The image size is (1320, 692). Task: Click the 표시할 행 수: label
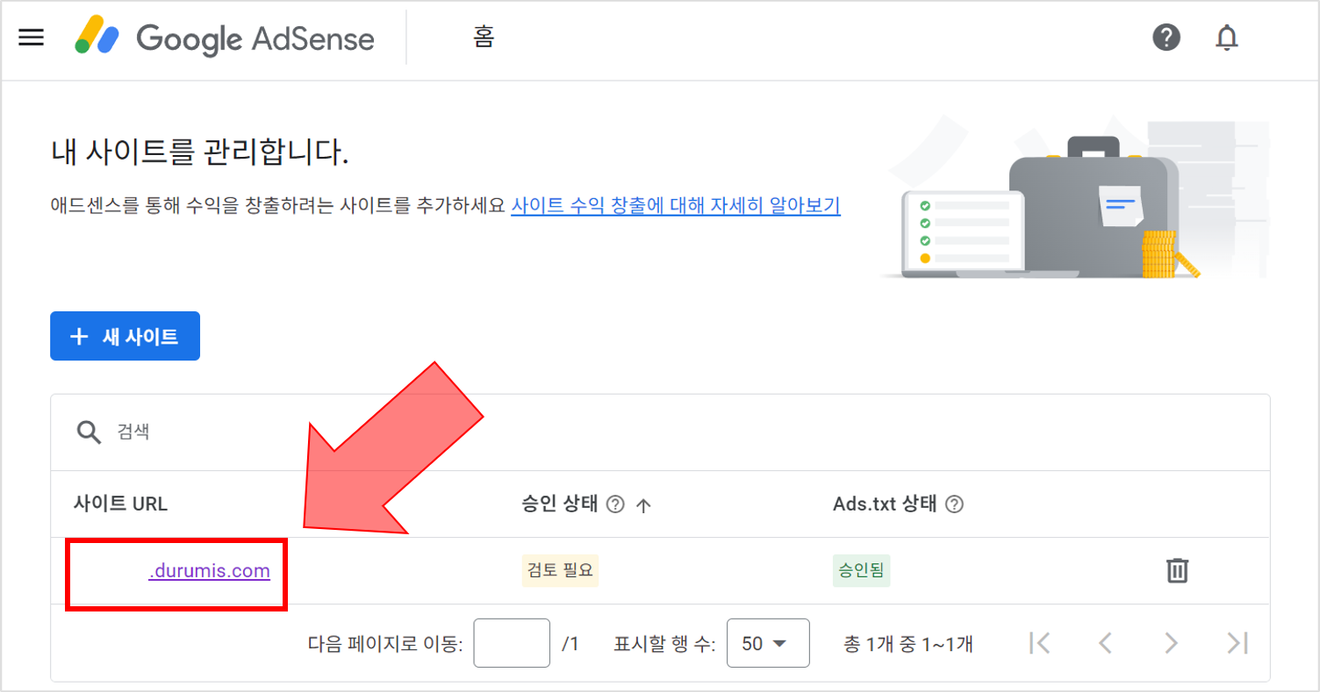(x=664, y=644)
